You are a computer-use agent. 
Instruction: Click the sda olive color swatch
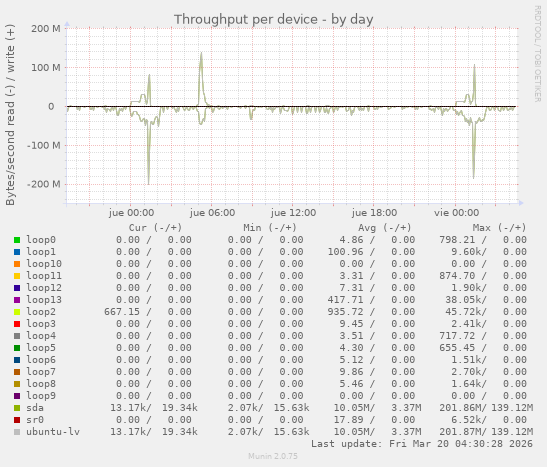17,408
